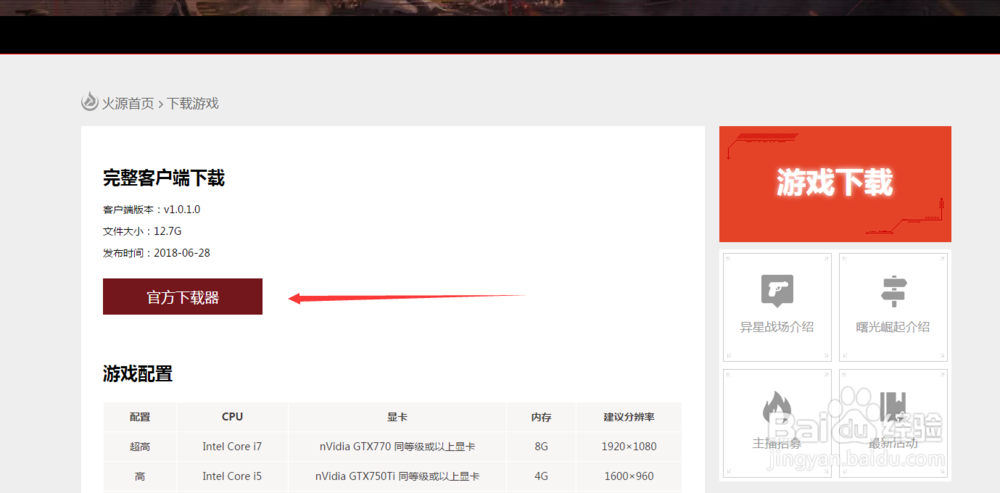
Task: Click the signpost icon for 曙光崛起介绍
Action: click(893, 290)
